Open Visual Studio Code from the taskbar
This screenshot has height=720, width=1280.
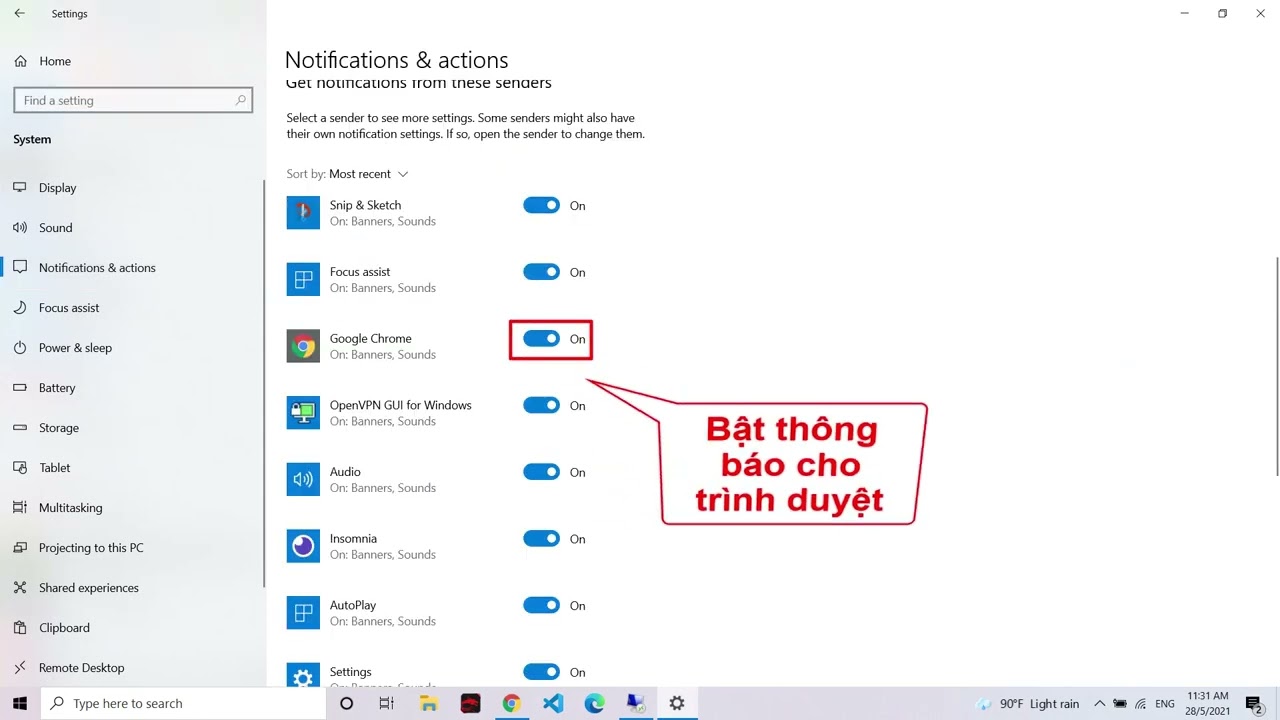553,703
